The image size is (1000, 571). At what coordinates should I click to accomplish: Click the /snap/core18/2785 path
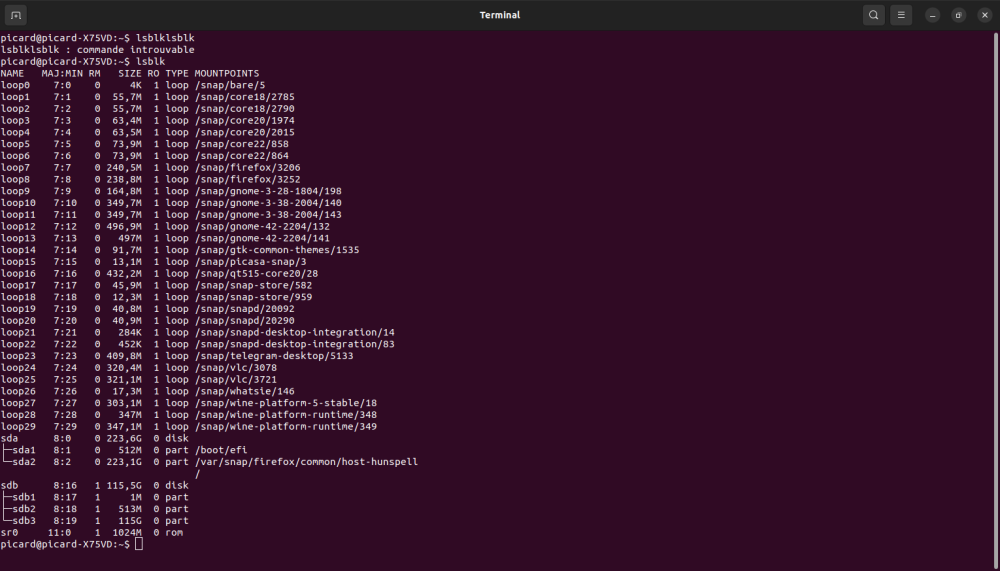[244, 97]
